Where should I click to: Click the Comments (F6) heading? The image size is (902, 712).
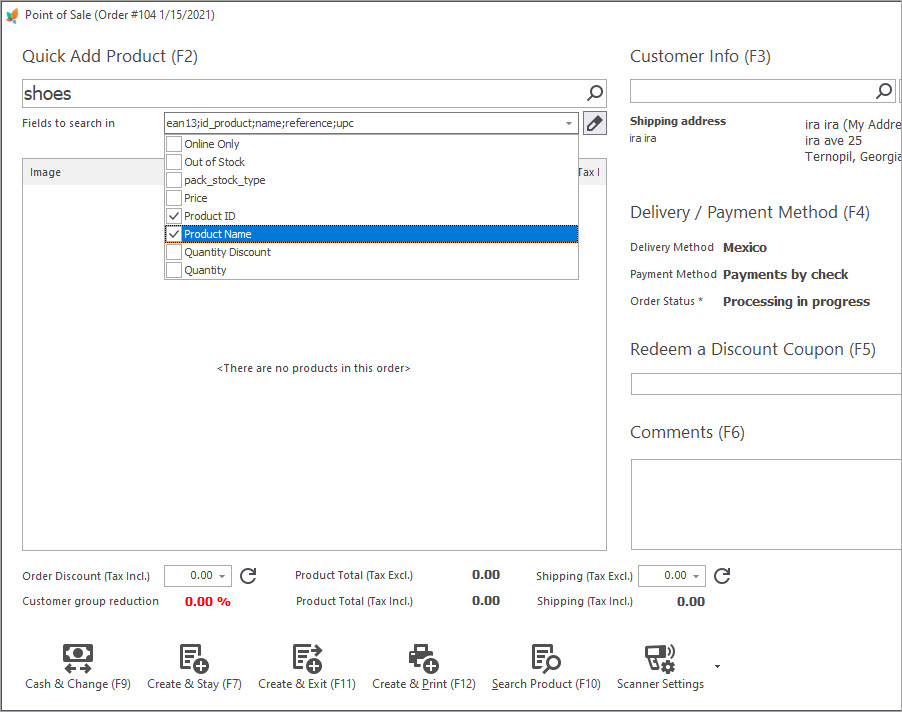pos(687,432)
